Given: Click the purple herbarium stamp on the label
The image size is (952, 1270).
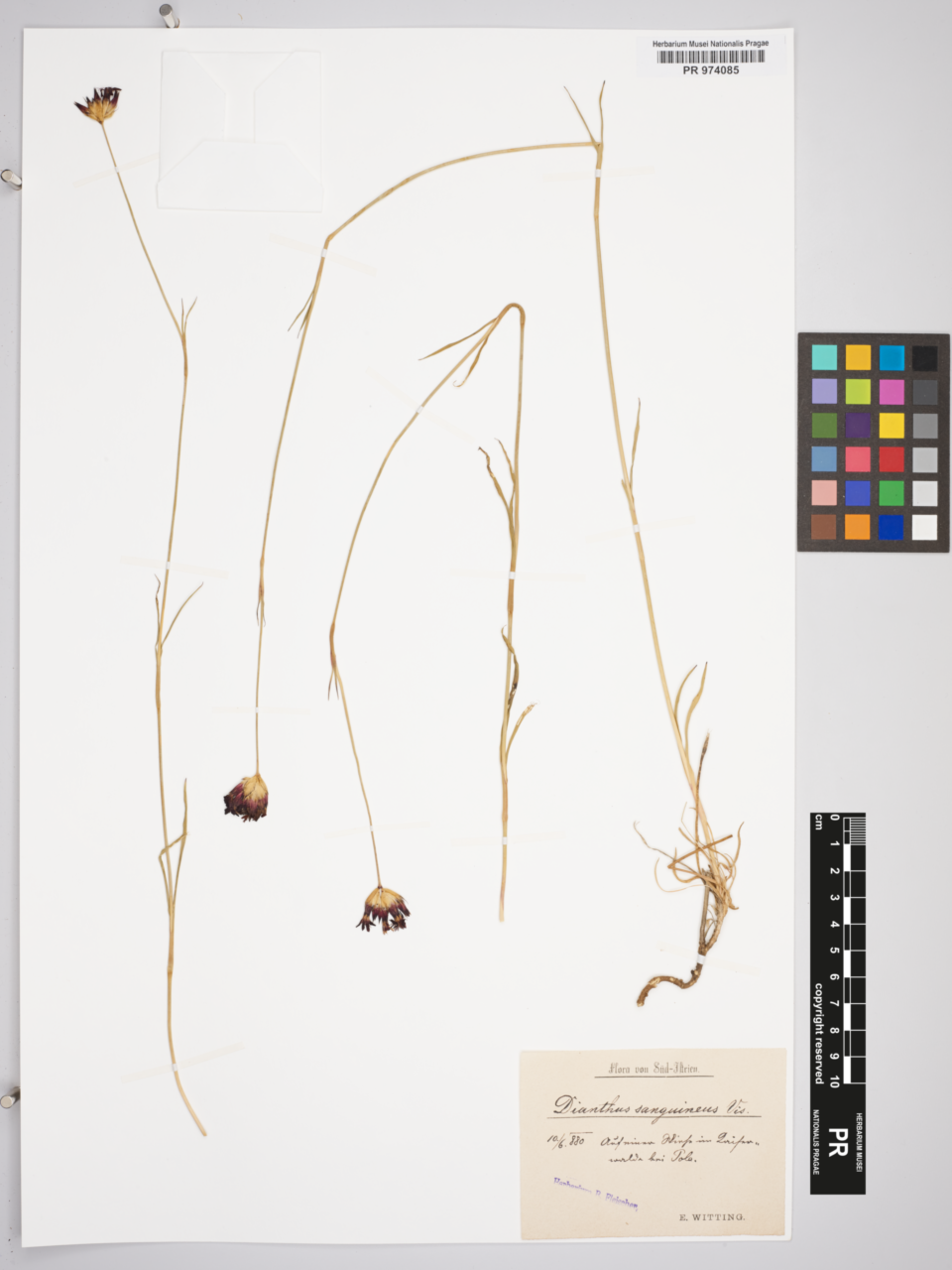Looking at the screenshot, I should [595, 1194].
